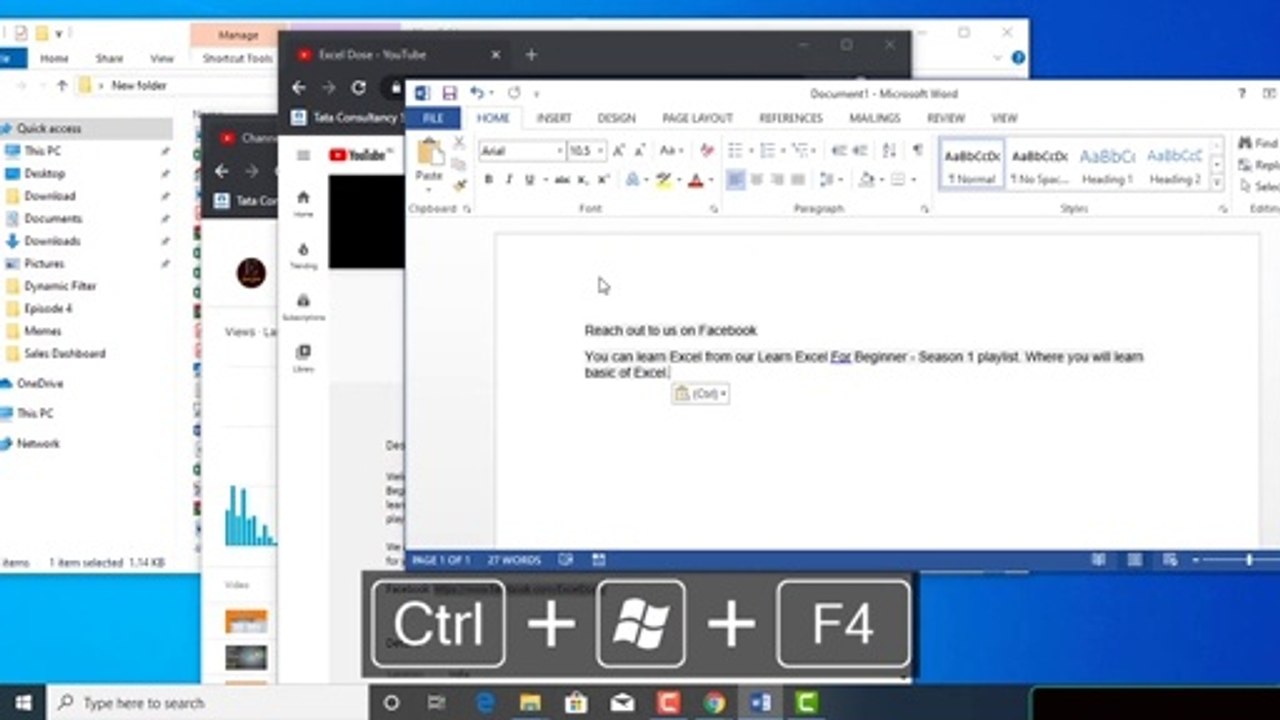Select Justify alignment in Word
The width and height of the screenshot is (1280, 720).
(x=798, y=180)
